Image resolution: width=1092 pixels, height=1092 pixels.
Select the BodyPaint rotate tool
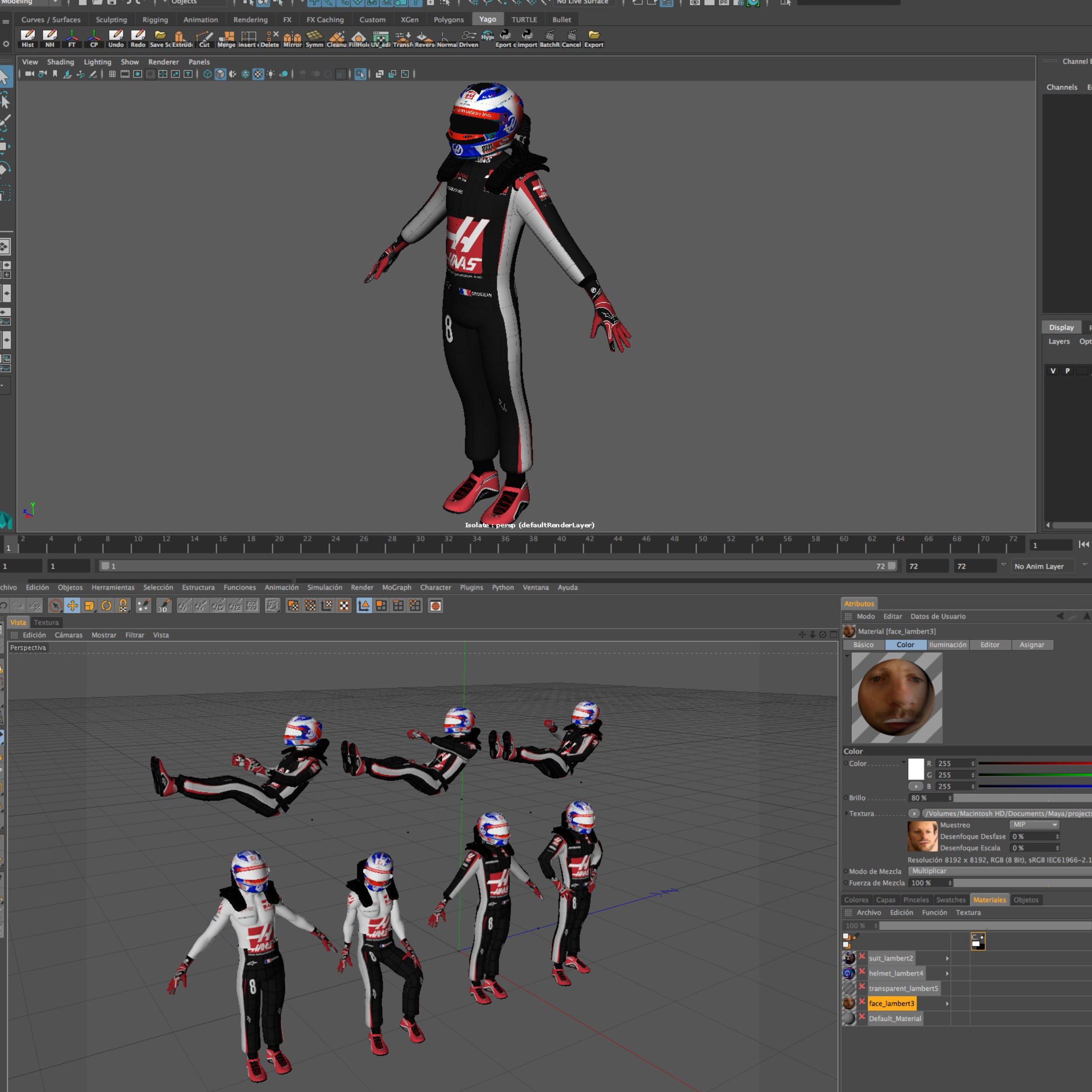[106, 606]
